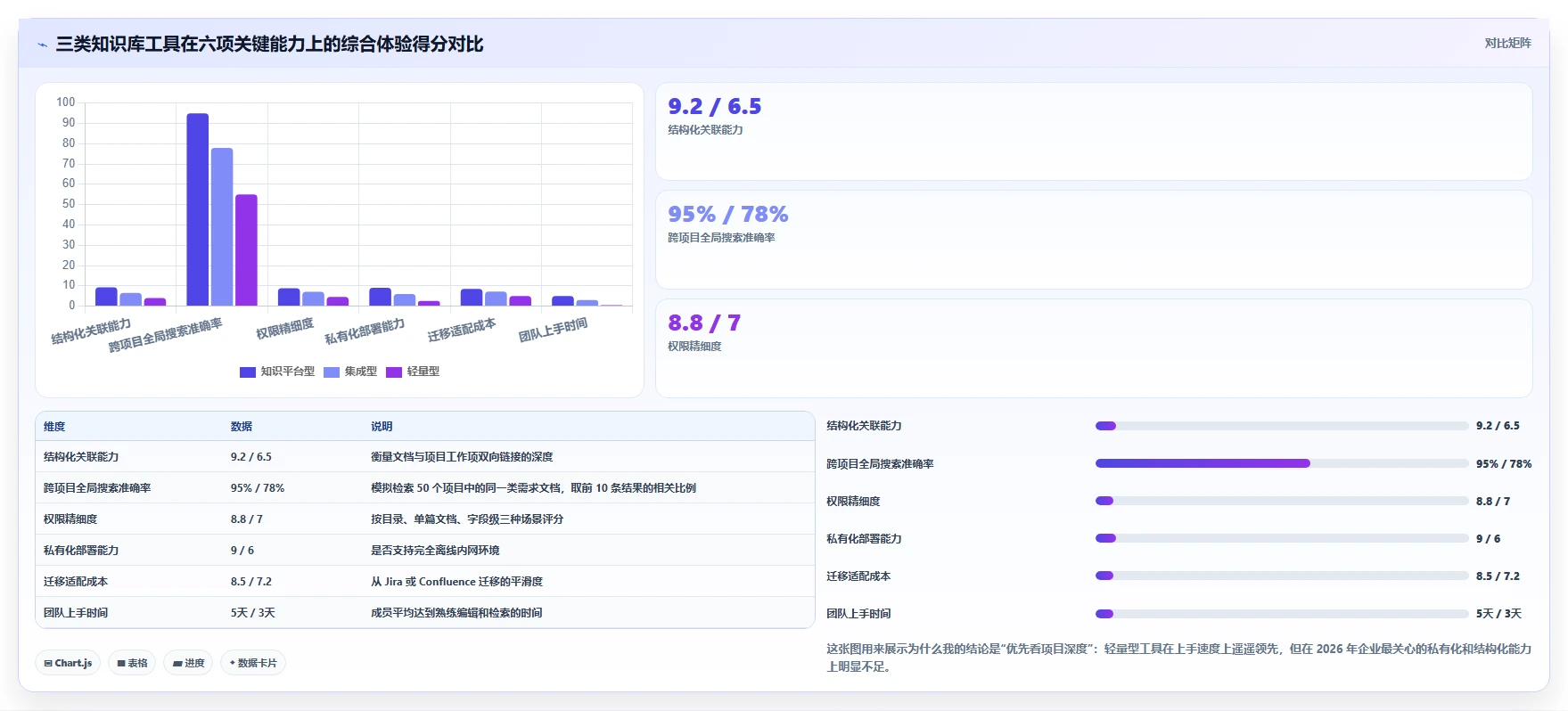Toggle the 集成型 legend item
This screenshot has width=1568, height=711.
point(350,372)
